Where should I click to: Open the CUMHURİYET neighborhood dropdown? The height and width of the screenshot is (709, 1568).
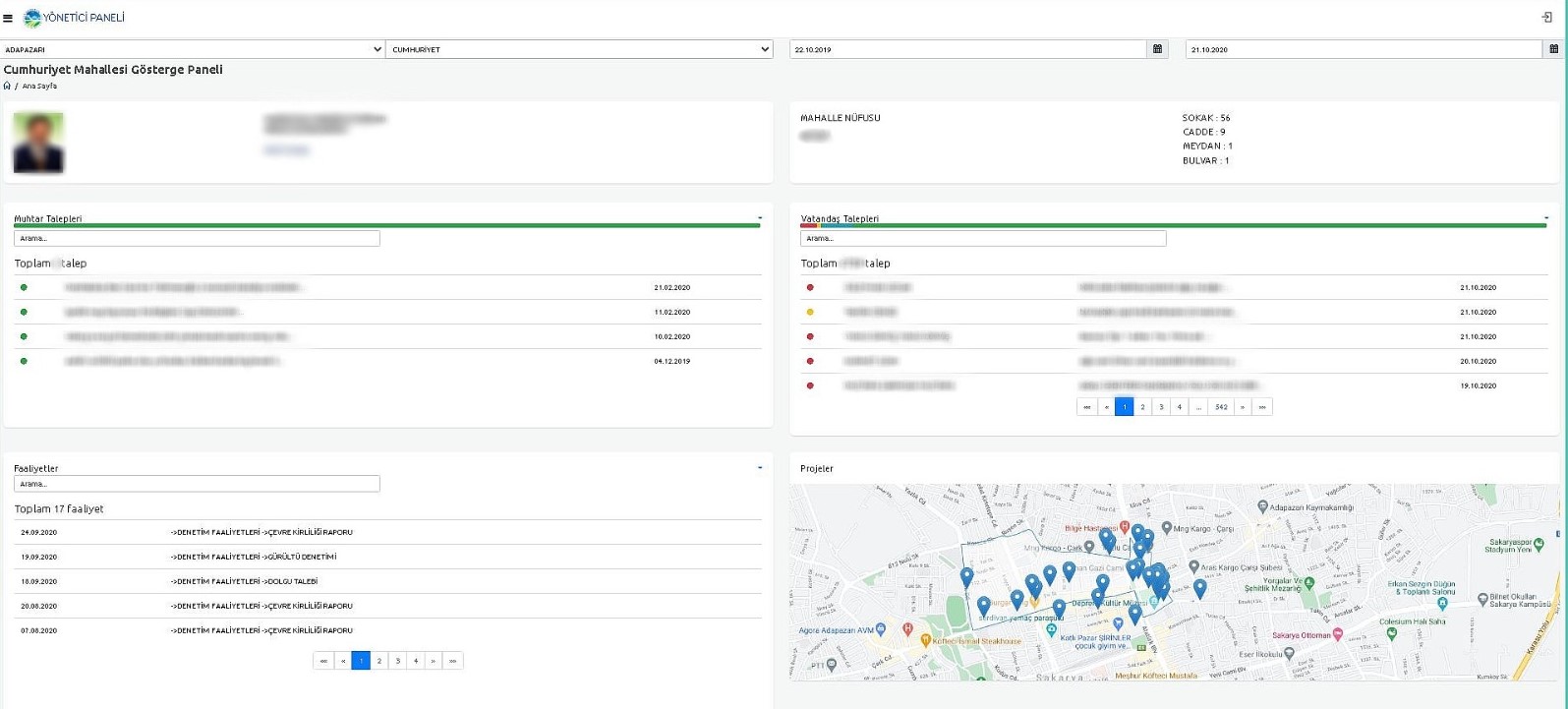(579, 49)
